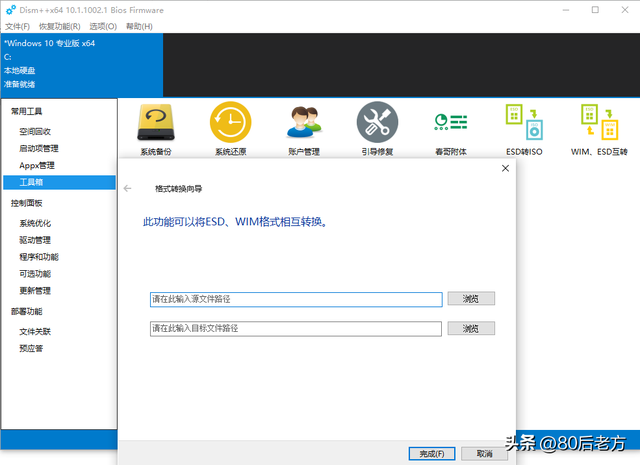This screenshot has height=465, width=640.
Task: Select 空间回收 in the sidebar
Action: [x=35, y=131]
